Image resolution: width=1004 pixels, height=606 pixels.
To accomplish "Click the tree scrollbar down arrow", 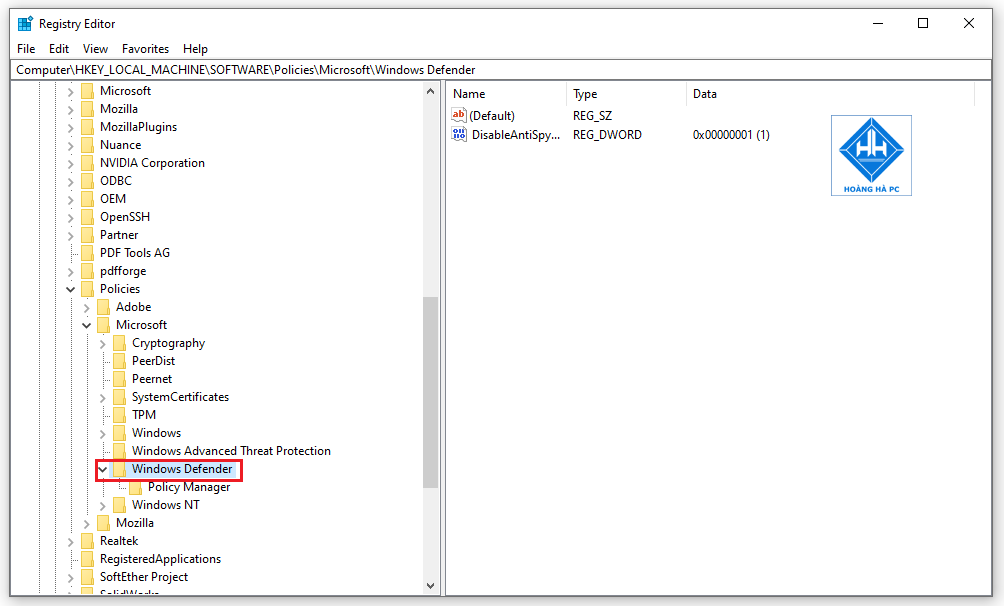I will click(430, 586).
